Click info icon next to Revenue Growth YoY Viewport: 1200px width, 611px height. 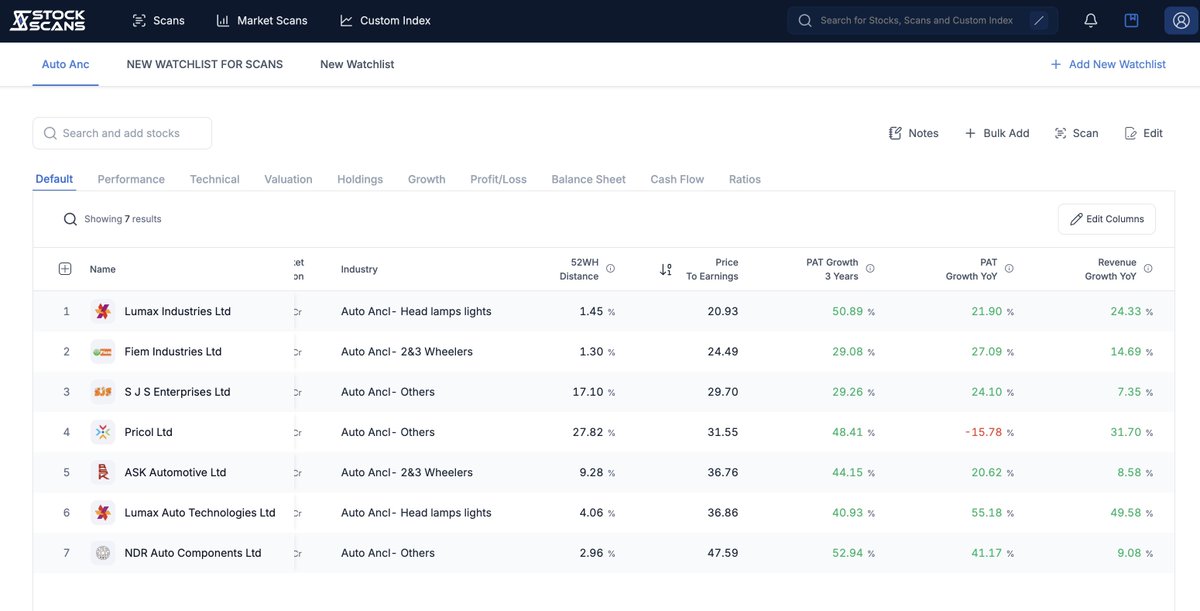point(1148,269)
